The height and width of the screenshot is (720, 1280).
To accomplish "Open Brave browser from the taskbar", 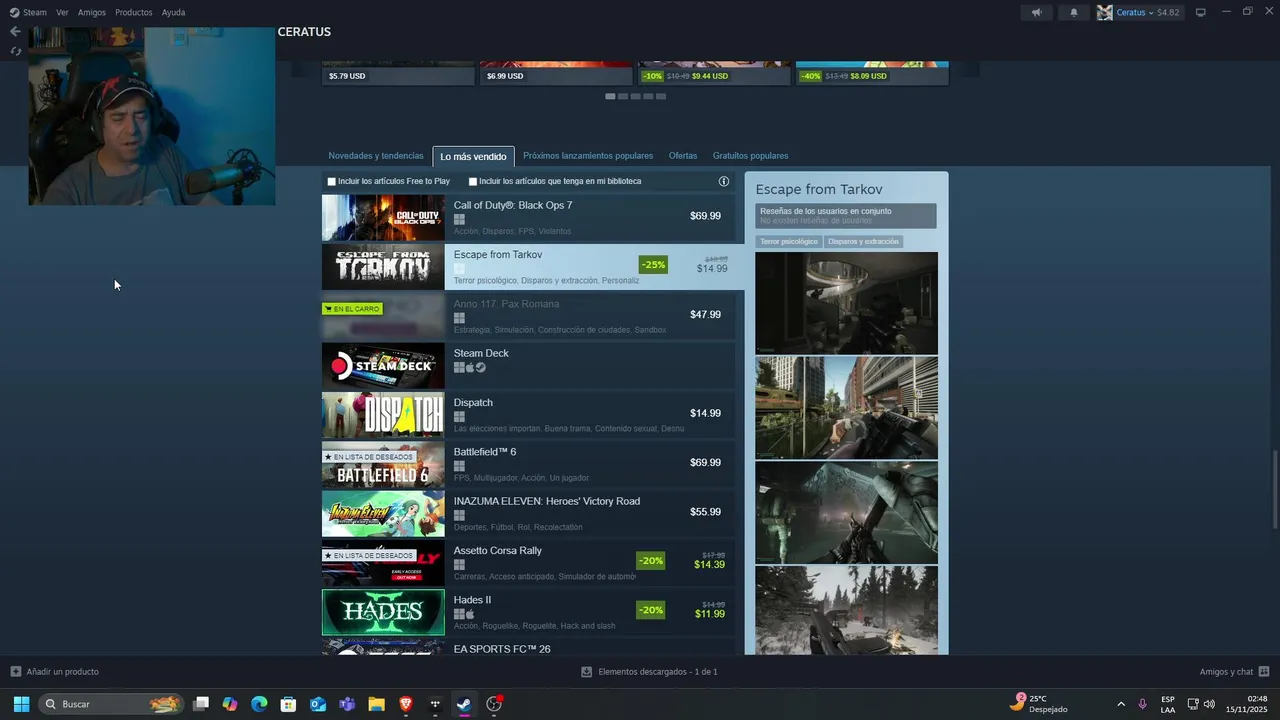I will click(x=405, y=704).
